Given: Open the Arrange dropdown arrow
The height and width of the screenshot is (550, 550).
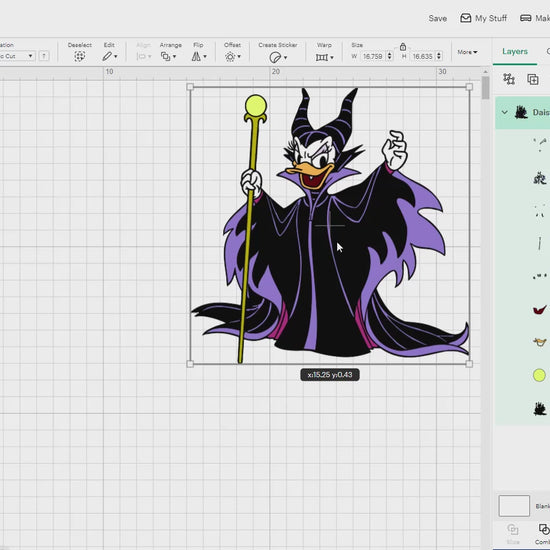Looking at the screenshot, I should (x=174, y=56).
